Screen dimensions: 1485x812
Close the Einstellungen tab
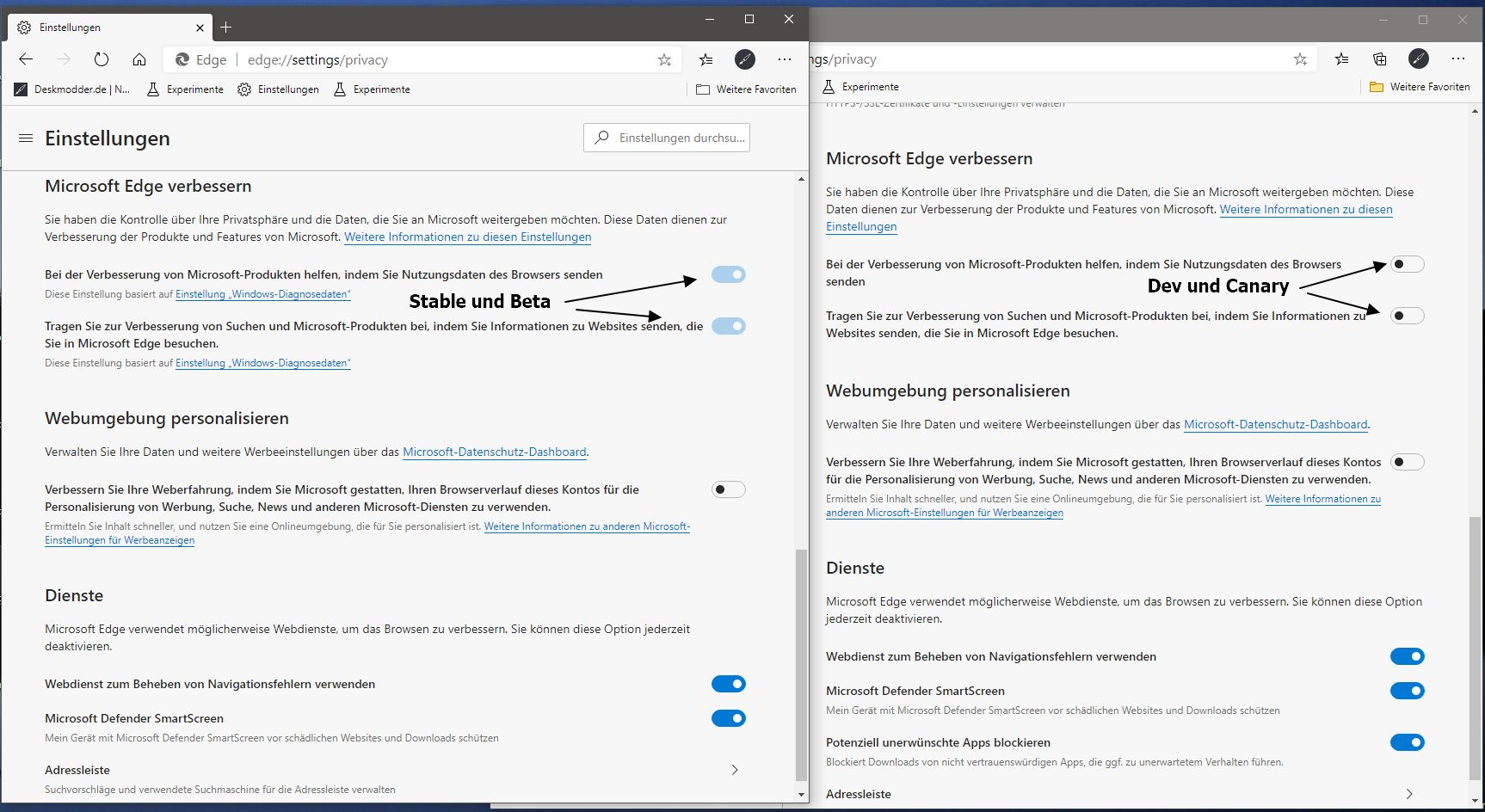(x=200, y=28)
